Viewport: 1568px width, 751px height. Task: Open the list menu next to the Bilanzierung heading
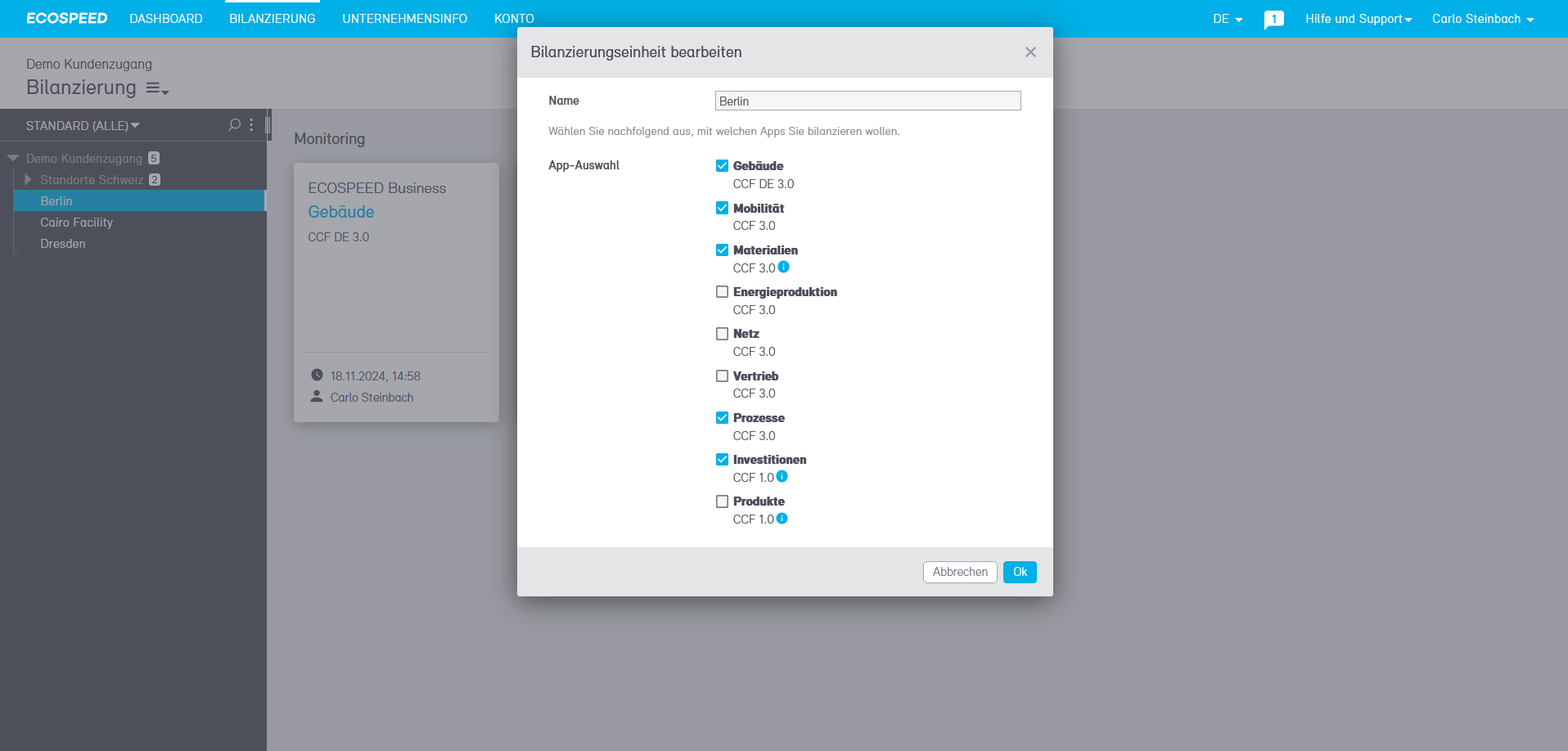(155, 88)
